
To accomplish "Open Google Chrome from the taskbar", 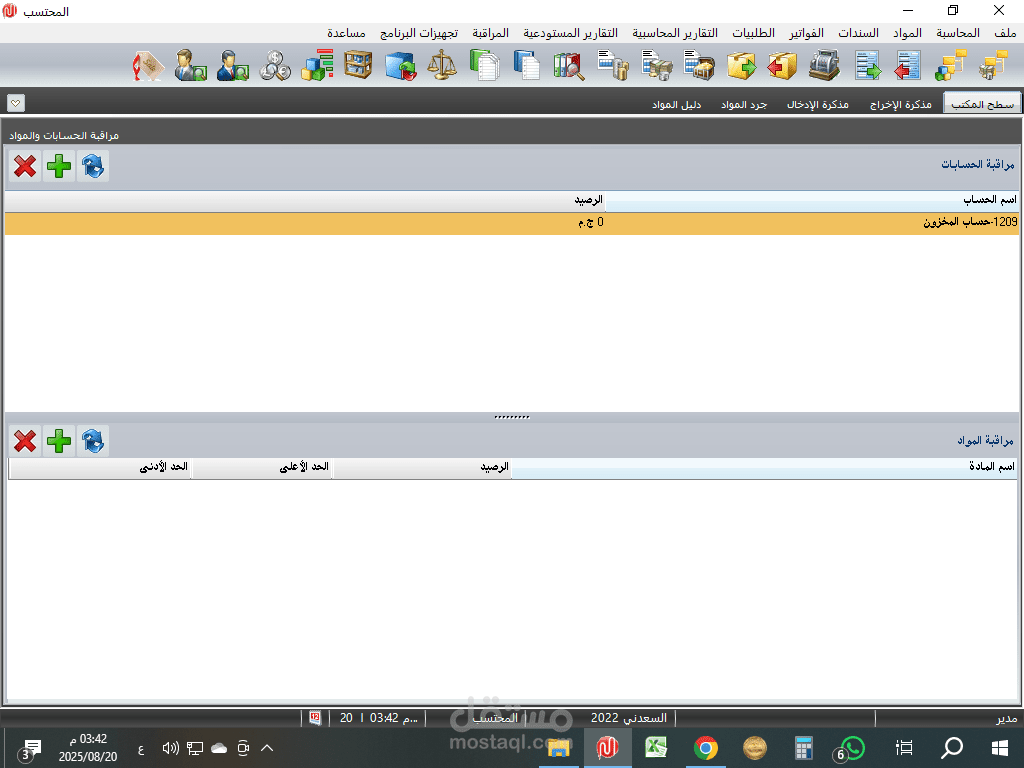I will 705,748.
